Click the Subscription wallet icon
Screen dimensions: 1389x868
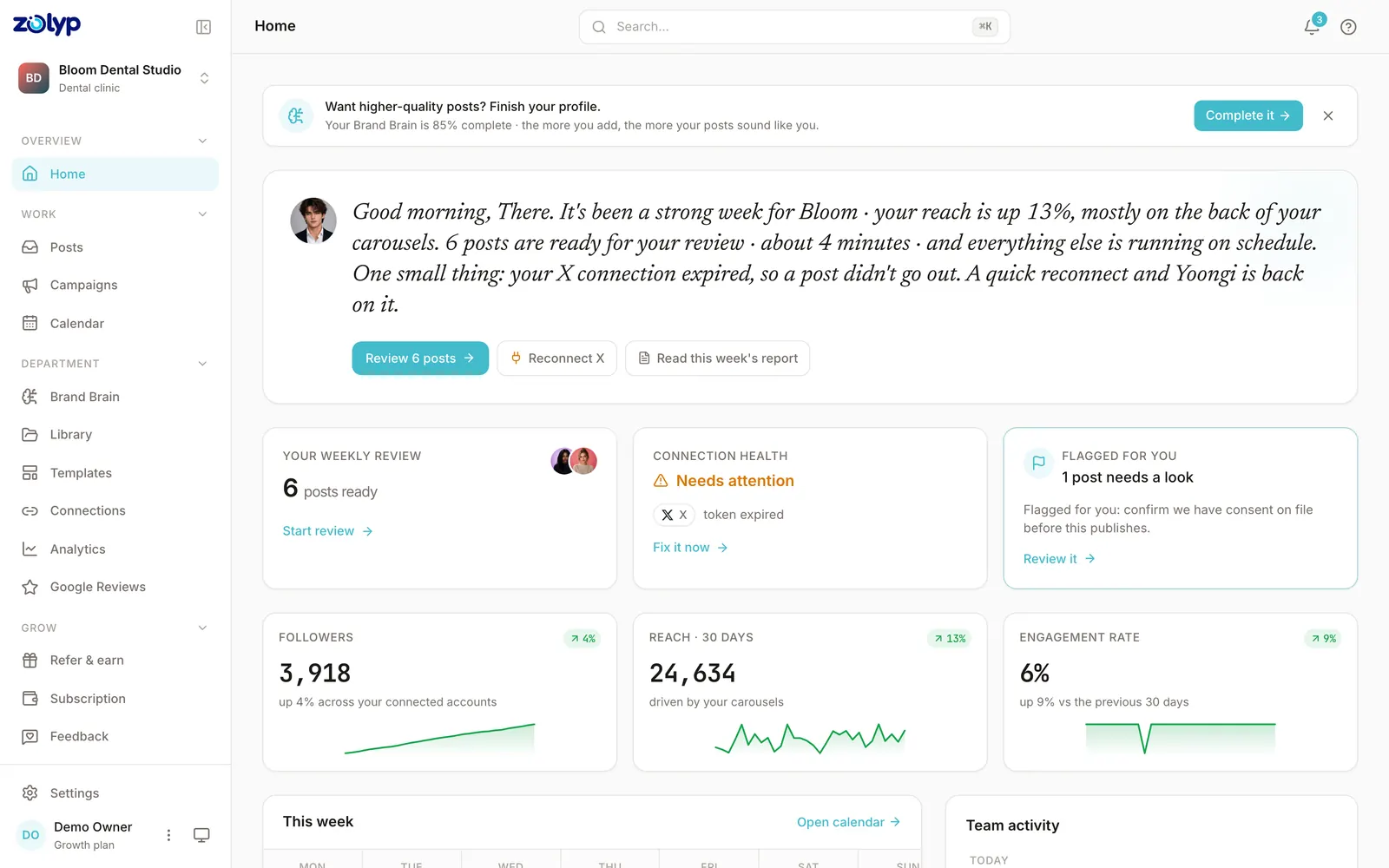coord(30,699)
